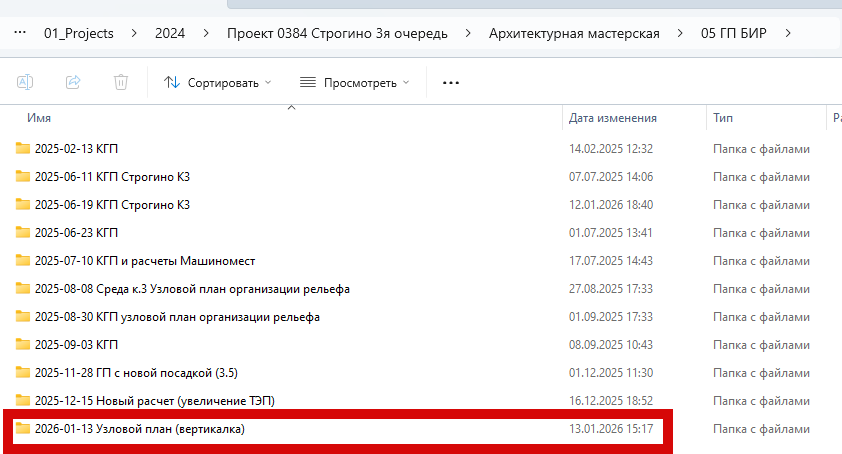Click folder icon of 2026-01-13 Узловой план
Image resolution: width=842 pixels, height=454 pixels.
[x=23, y=428]
